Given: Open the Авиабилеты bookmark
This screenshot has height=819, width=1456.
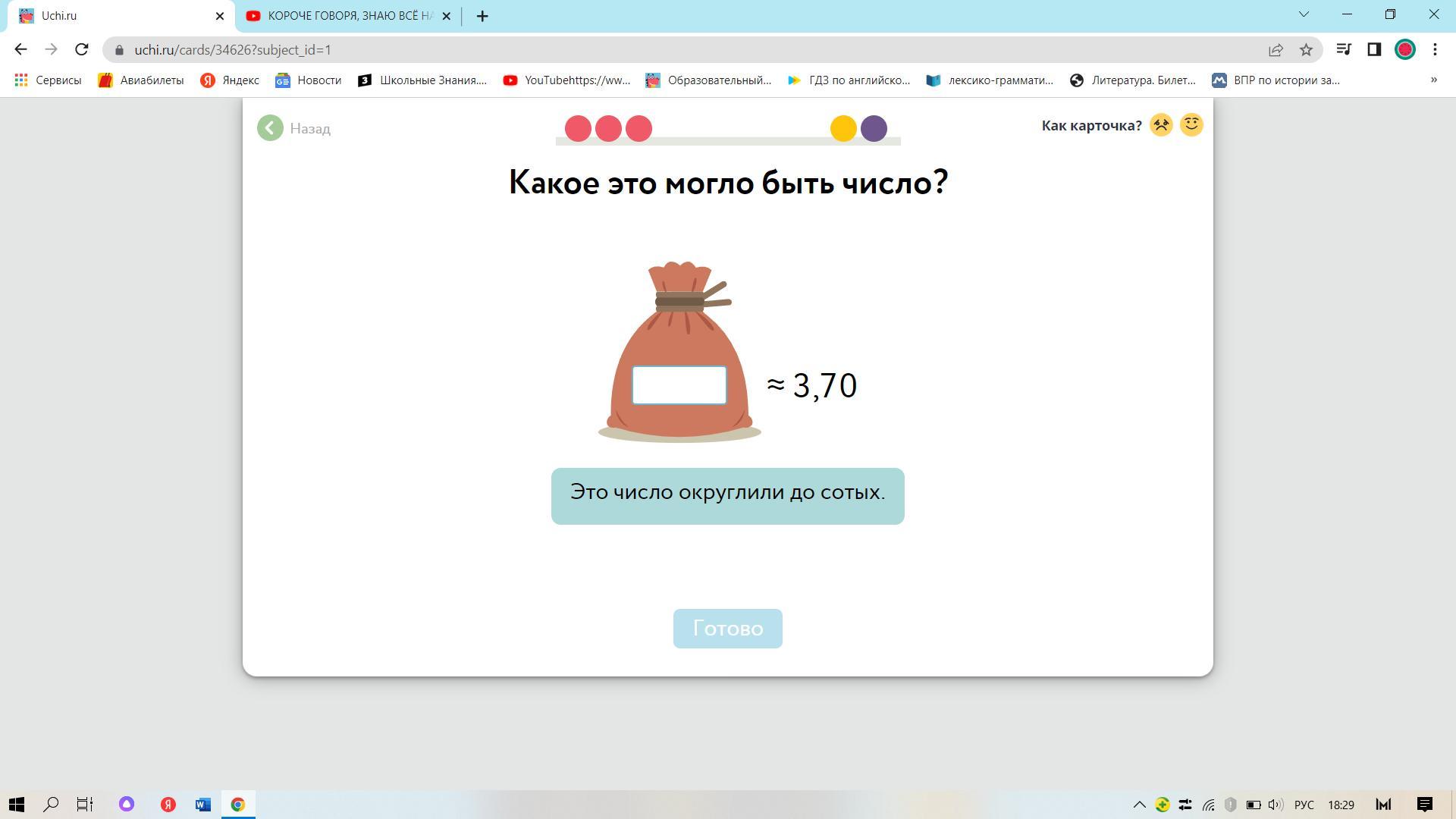Looking at the screenshot, I should tap(141, 80).
